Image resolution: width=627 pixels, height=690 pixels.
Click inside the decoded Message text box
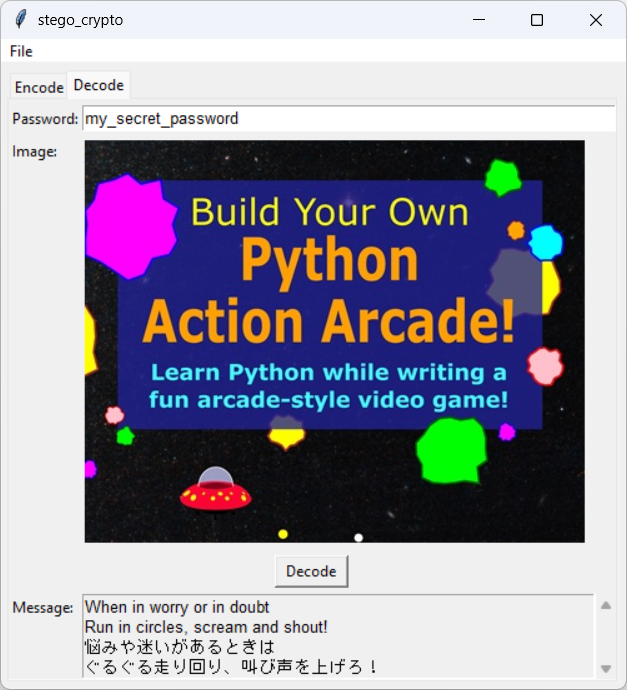338,636
